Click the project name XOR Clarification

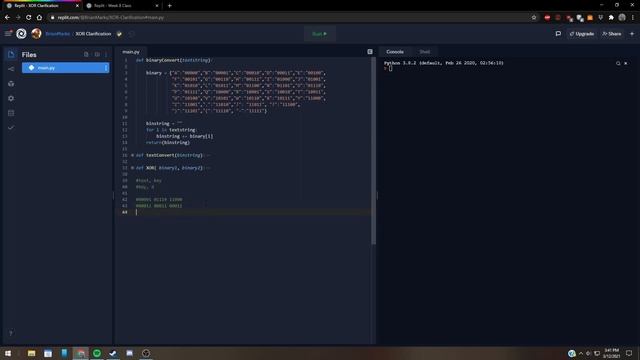(x=93, y=34)
